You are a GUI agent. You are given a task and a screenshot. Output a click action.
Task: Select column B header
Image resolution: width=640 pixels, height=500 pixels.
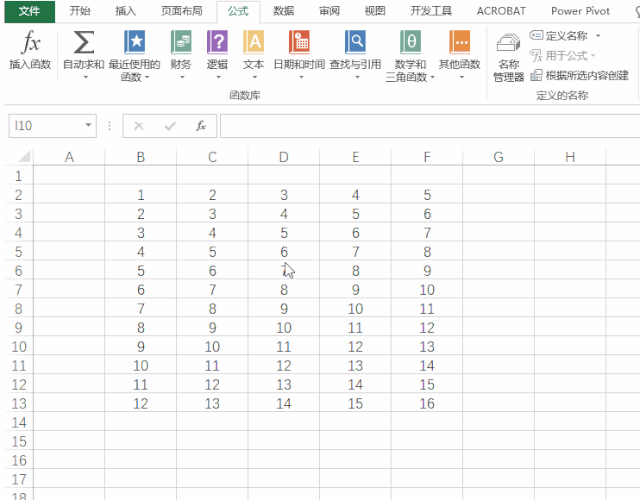(140, 157)
